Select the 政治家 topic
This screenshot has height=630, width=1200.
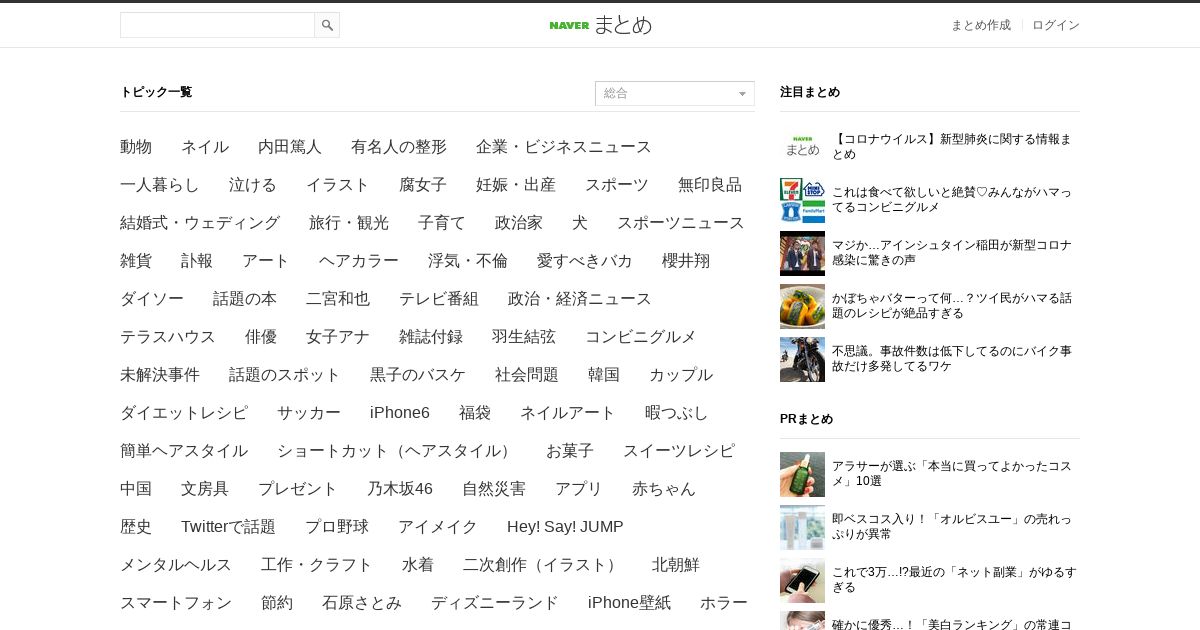[519, 223]
